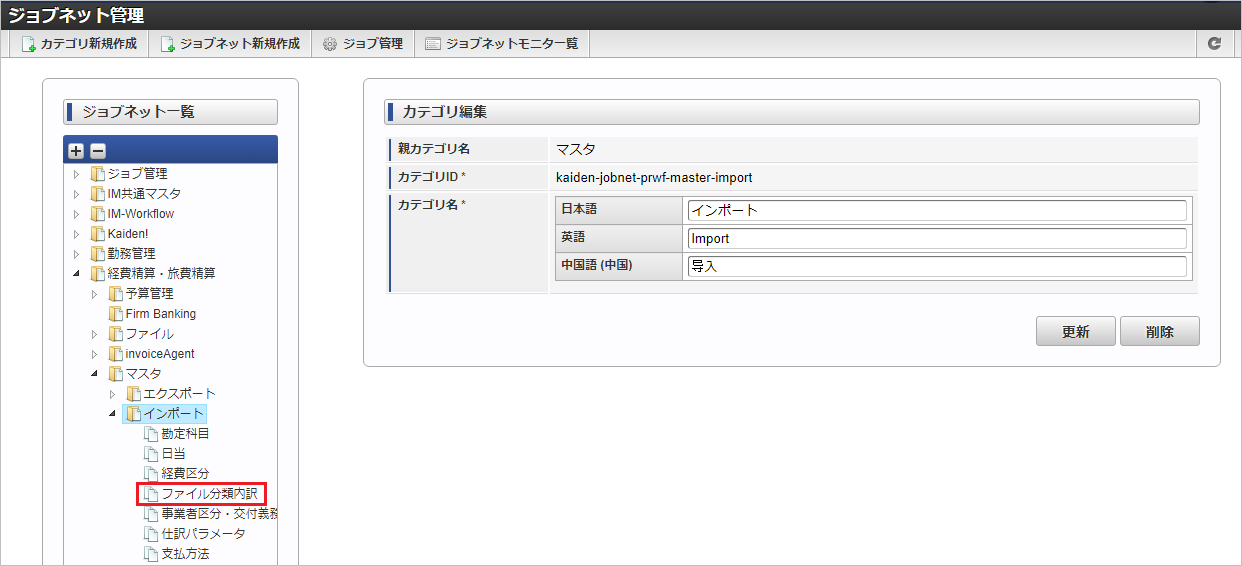Expand the invoiceAgent tree node arrow
Viewport: 1242px width, 566px height.
[x=94, y=354]
